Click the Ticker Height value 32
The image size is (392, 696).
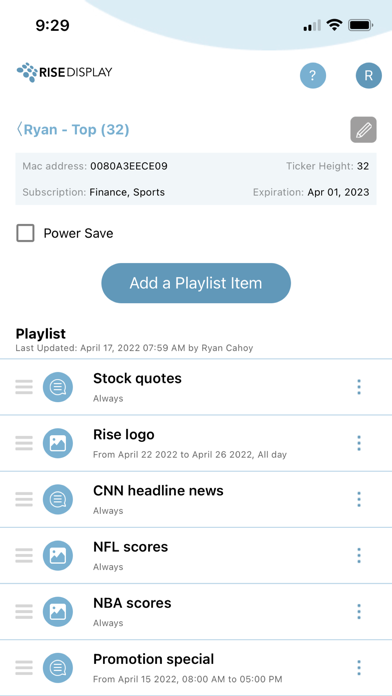[363, 166]
